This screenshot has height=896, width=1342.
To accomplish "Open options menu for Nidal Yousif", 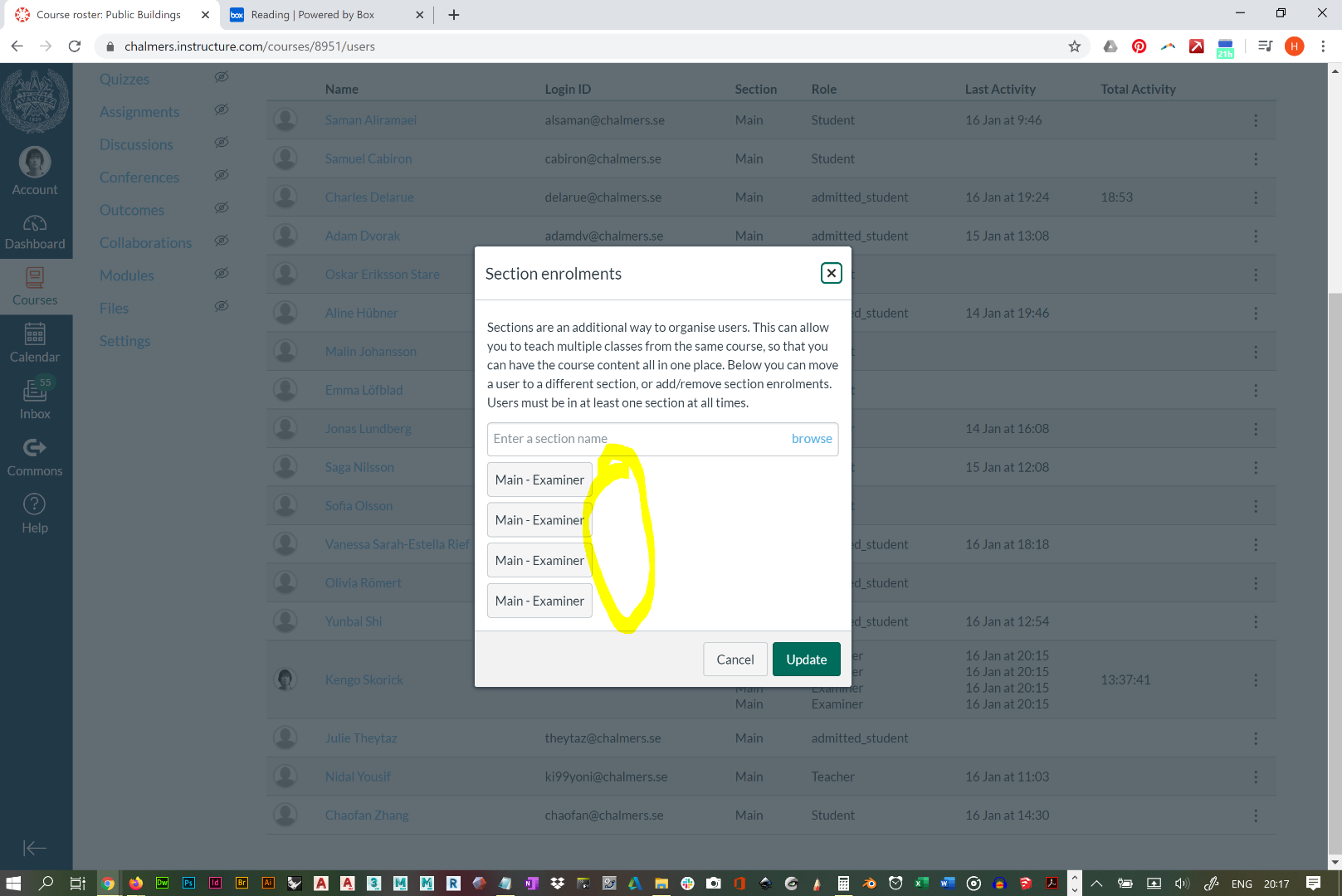I will (1256, 777).
